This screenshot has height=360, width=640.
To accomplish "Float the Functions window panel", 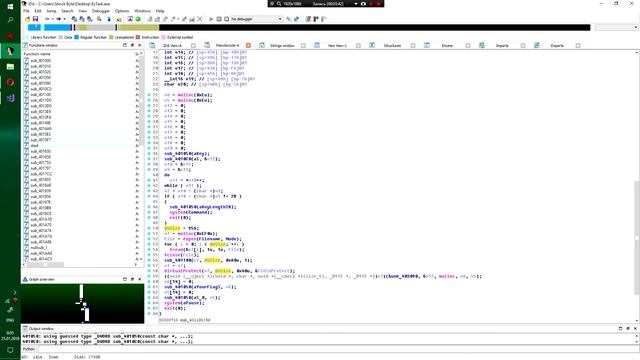I will (125, 45).
